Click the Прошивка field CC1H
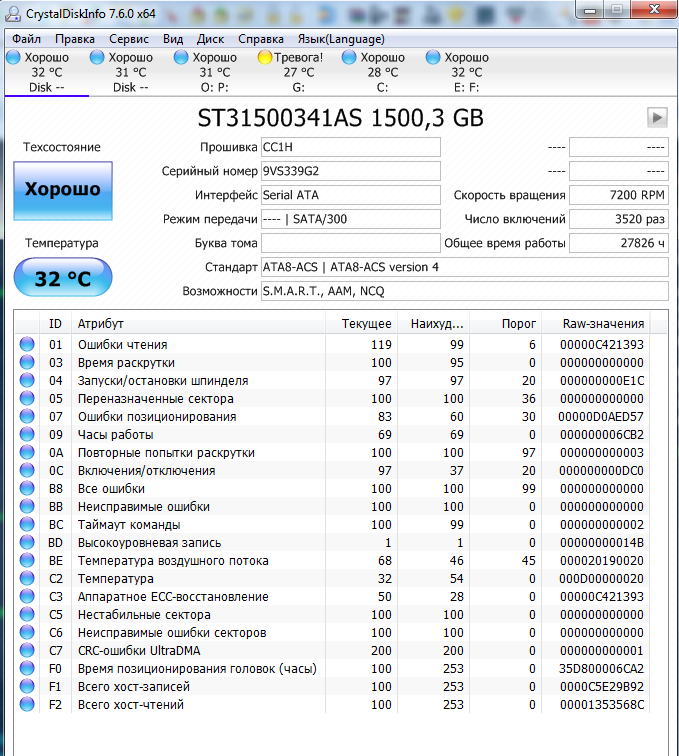Screen dimensions: 679x756 click(351, 147)
